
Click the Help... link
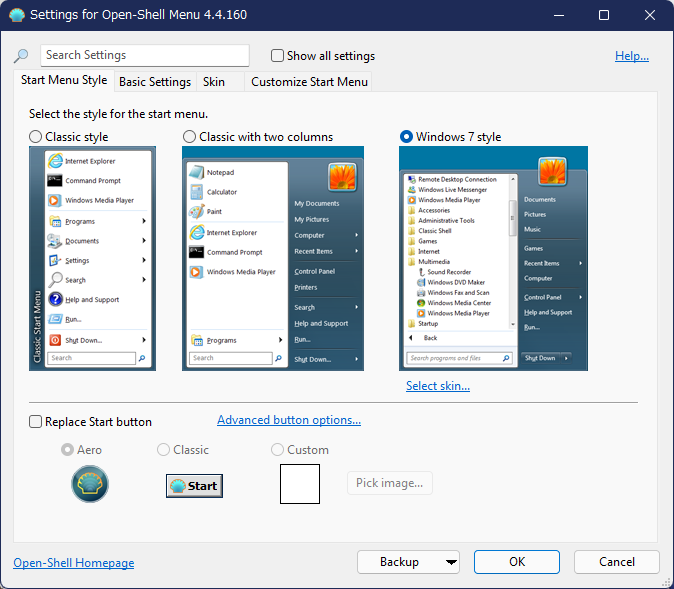[x=632, y=56]
